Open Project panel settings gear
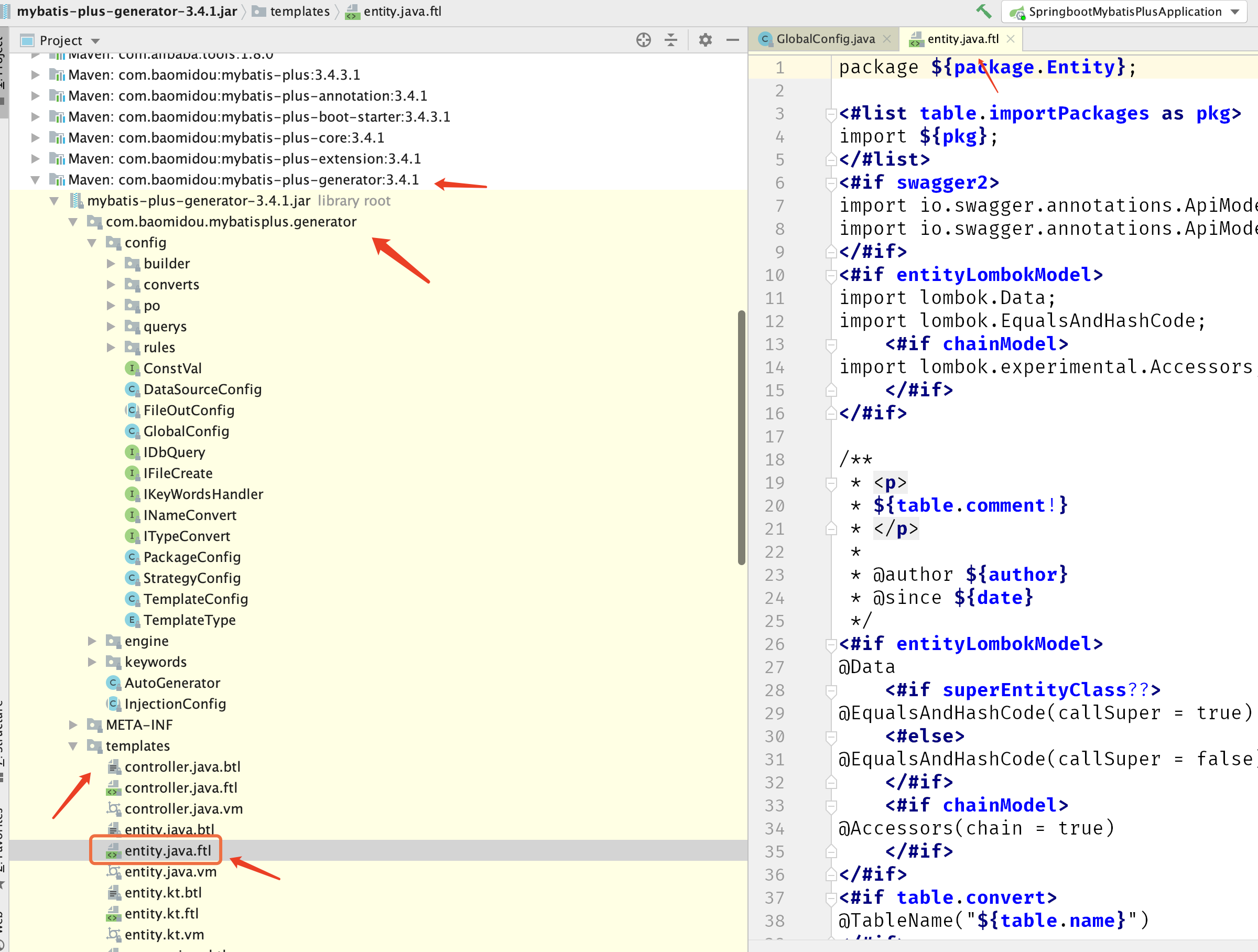Screen dimensions: 1258x952 click(705, 40)
